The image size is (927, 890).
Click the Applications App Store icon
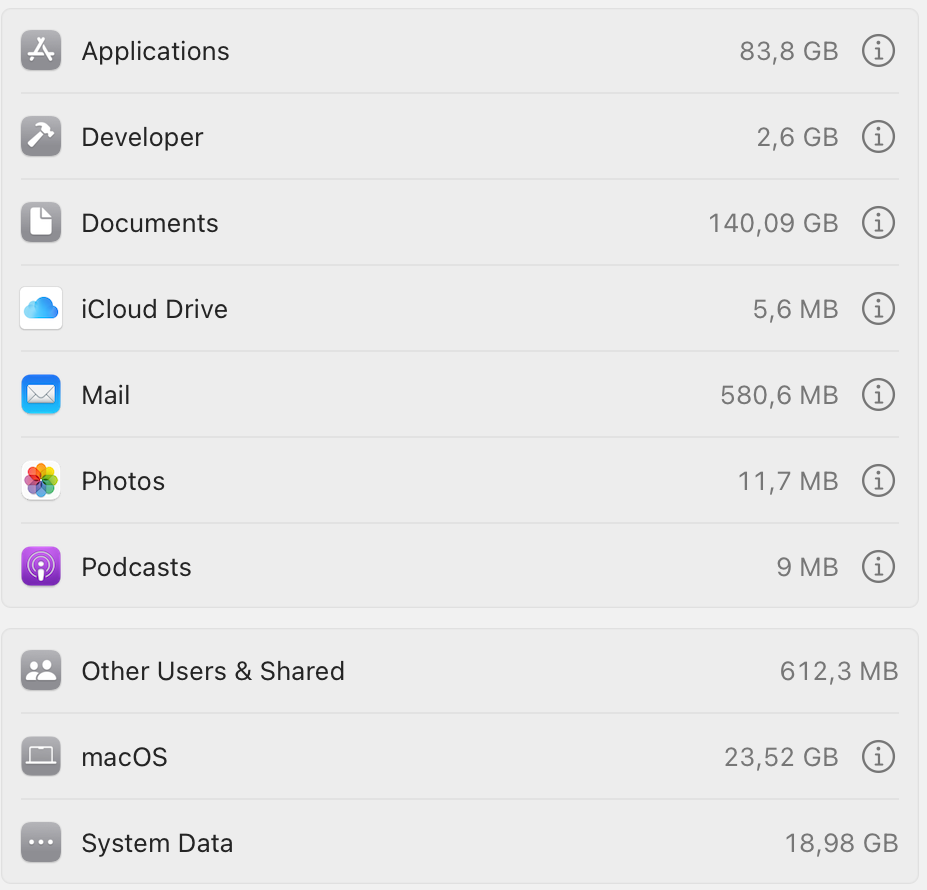(x=41, y=51)
